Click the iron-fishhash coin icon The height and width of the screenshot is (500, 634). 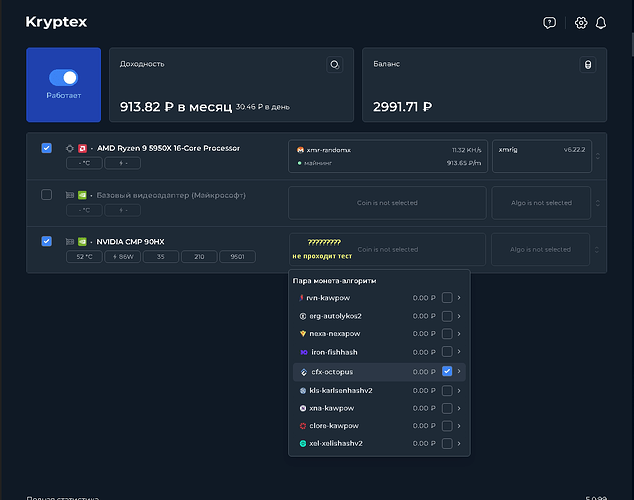tap(304, 352)
